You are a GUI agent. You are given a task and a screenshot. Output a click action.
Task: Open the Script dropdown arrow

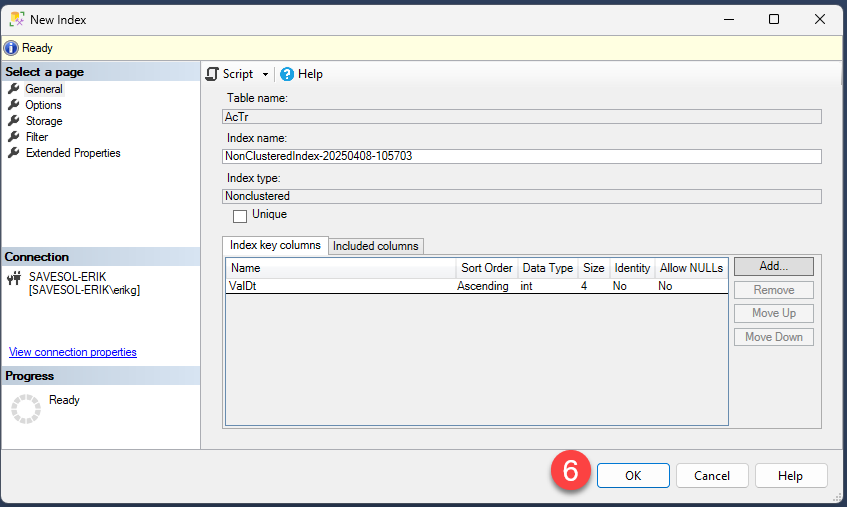[265, 74]
